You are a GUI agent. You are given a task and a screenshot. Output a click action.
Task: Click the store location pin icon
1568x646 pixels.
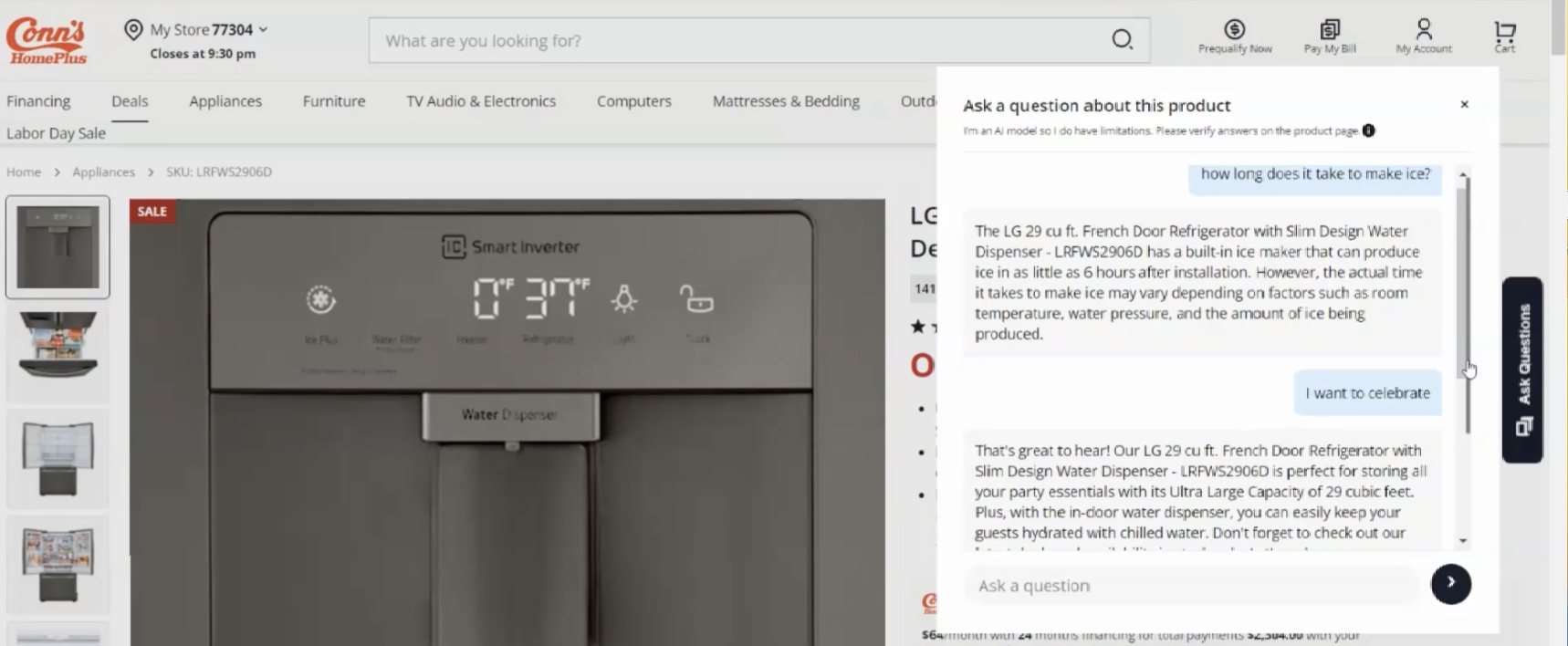133,30
